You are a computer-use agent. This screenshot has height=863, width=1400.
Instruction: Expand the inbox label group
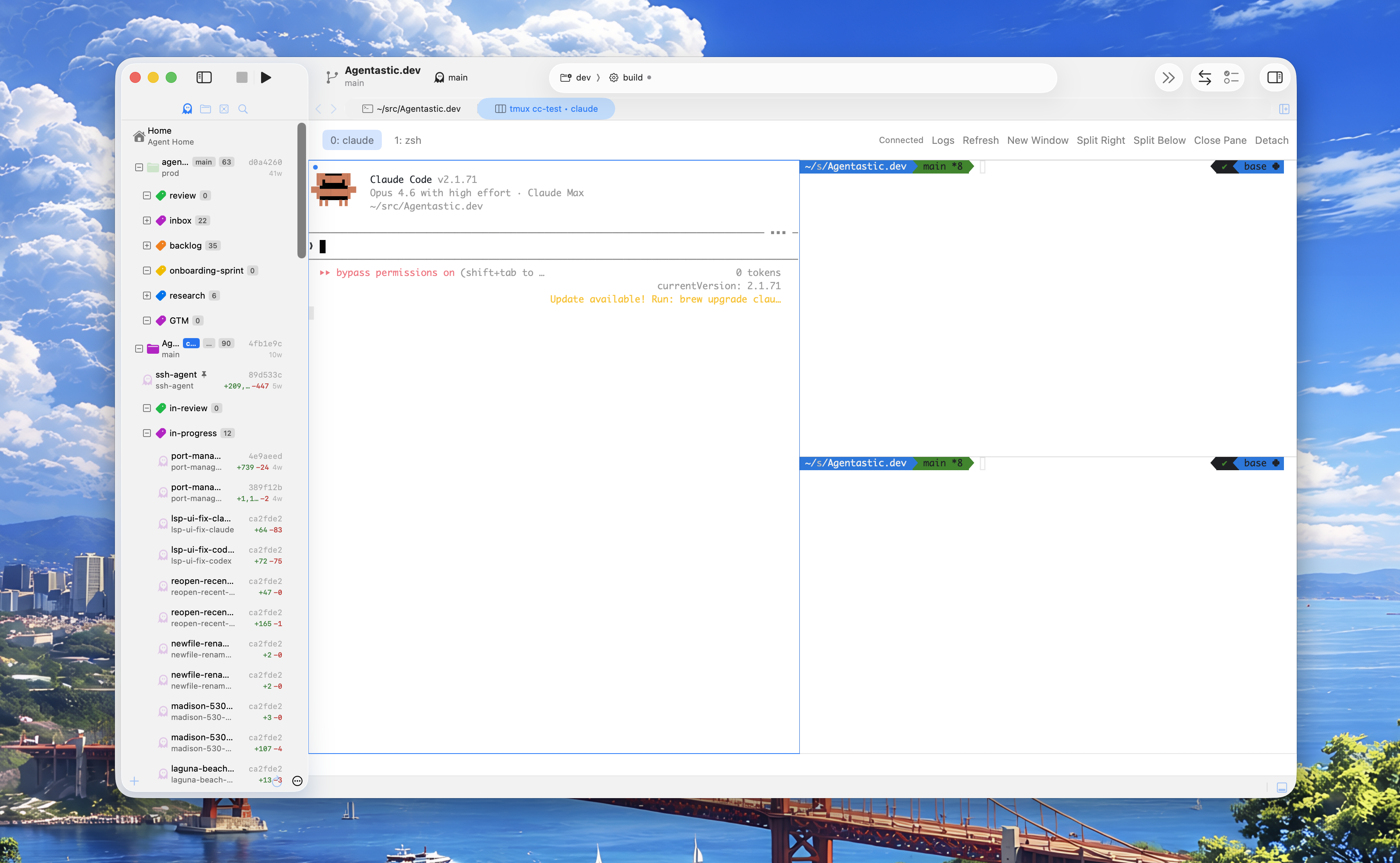click(x=147, y=220)
